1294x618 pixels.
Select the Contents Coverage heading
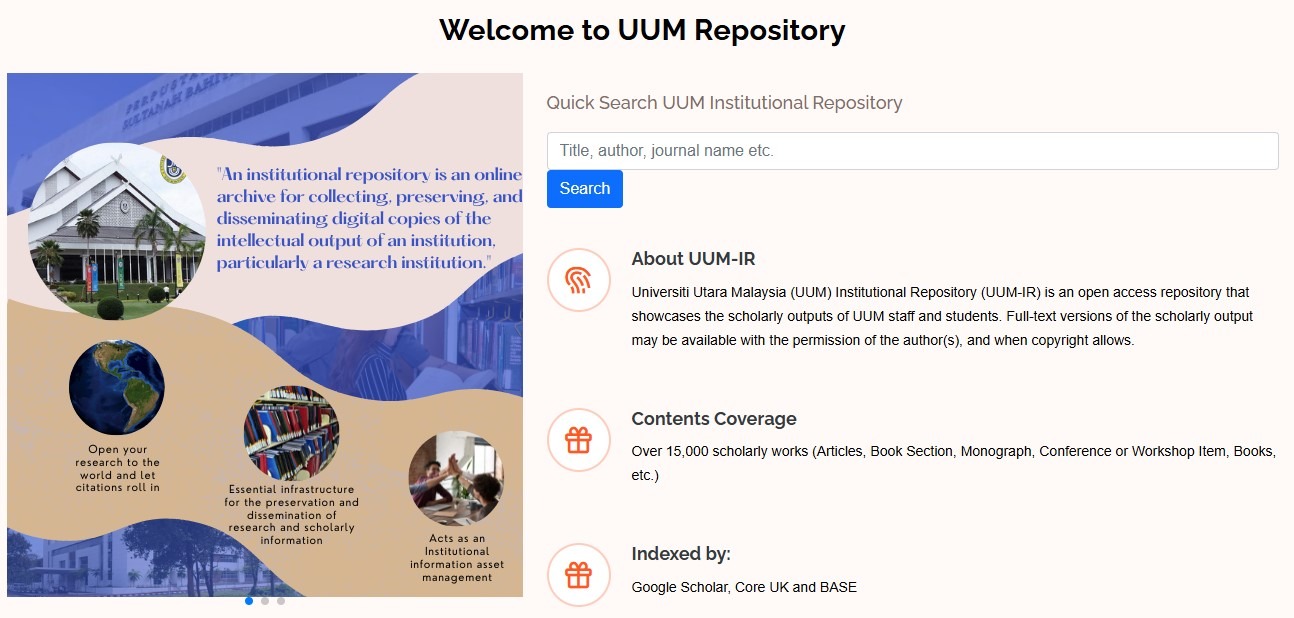714,419
